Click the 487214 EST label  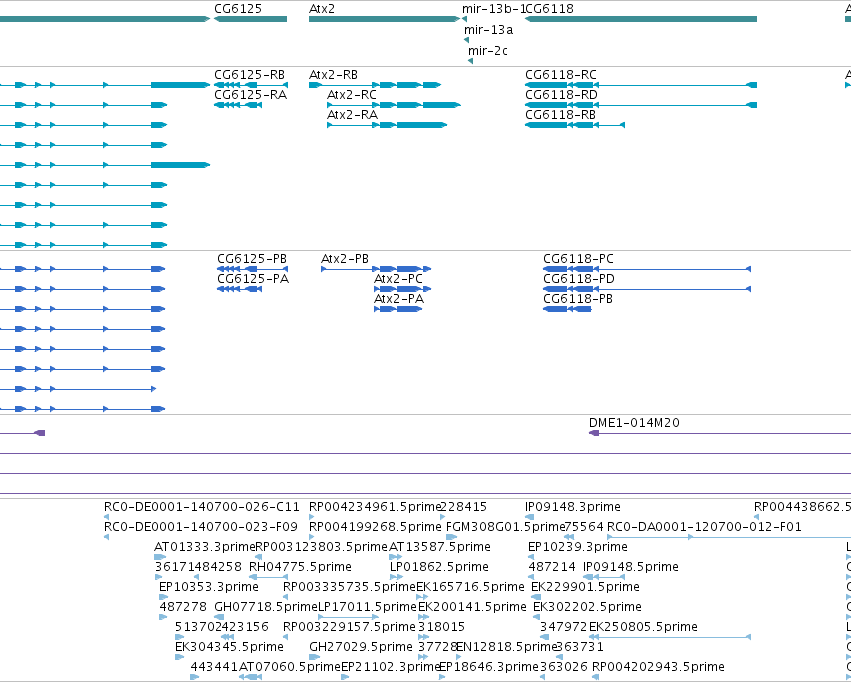click(552, 567)
